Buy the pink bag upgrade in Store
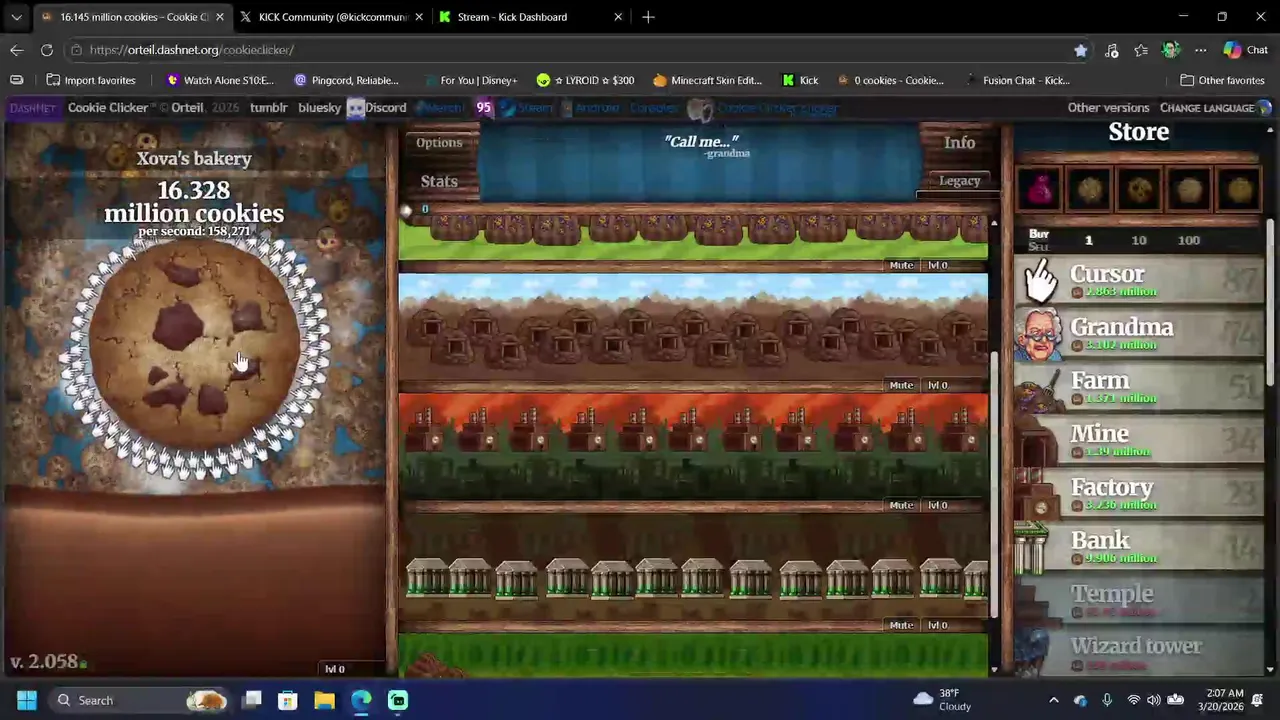1280x720 pixels. tap(1040, 189)
